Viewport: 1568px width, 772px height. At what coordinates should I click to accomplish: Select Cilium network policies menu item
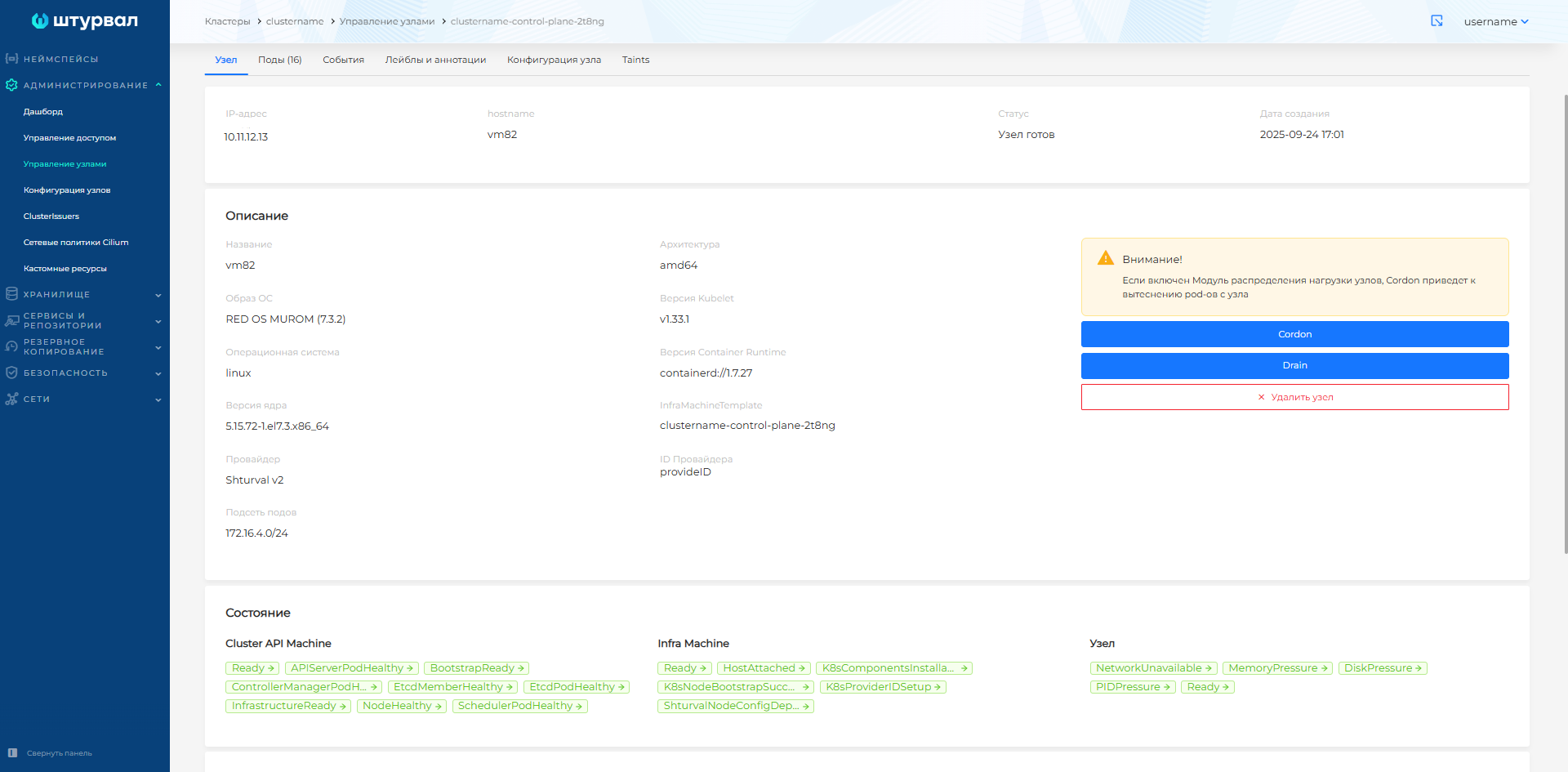coord(76,243)
